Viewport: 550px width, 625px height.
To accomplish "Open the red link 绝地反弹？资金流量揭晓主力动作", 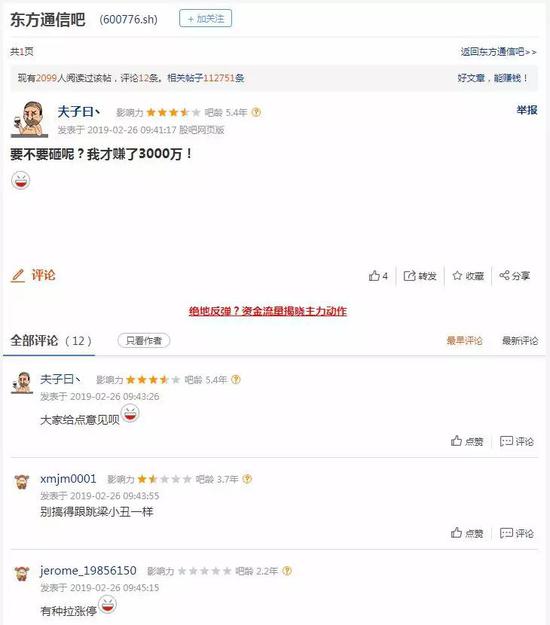I will click(268, 311).
